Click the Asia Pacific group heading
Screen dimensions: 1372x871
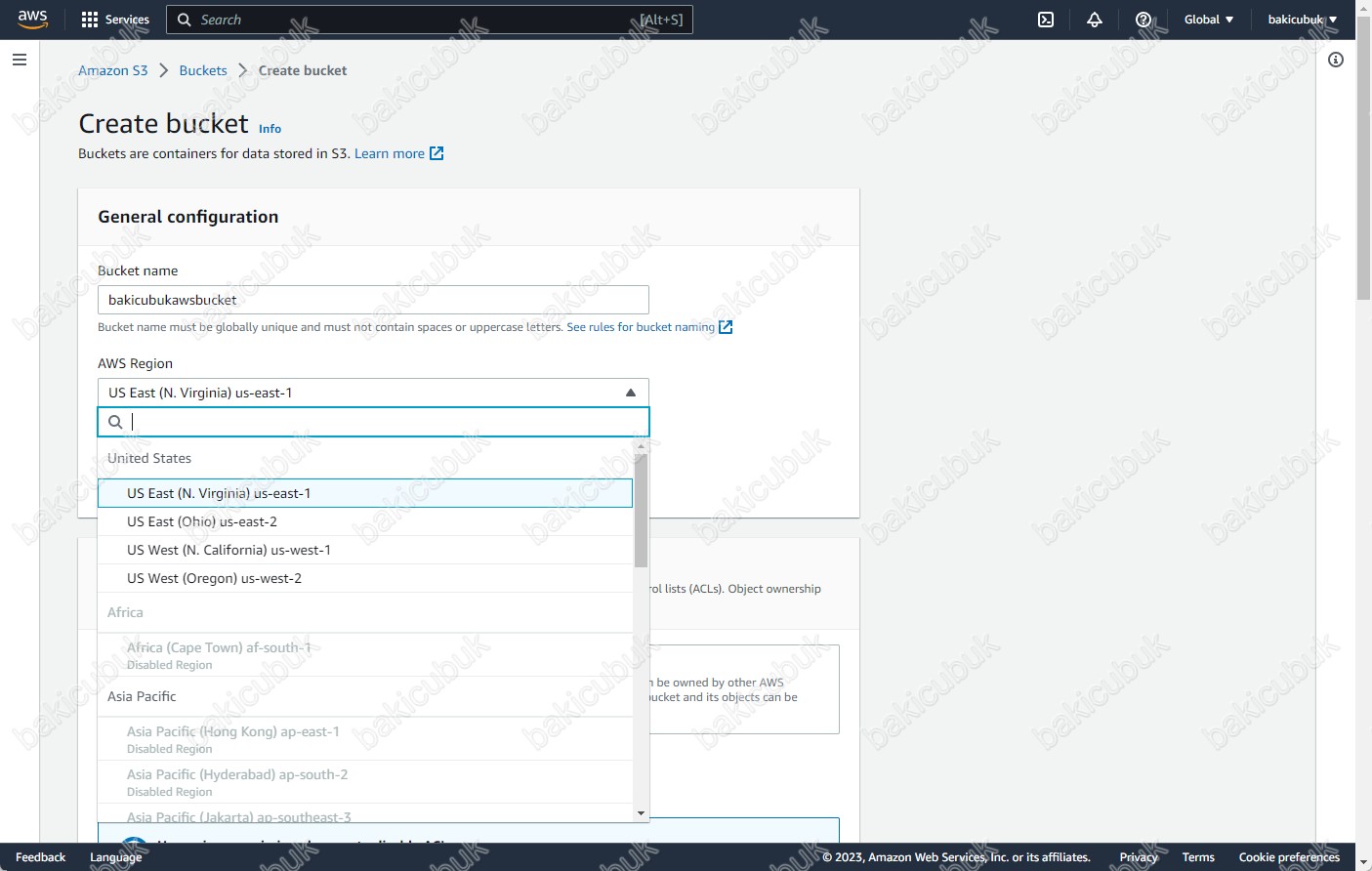tap(142, 696)
